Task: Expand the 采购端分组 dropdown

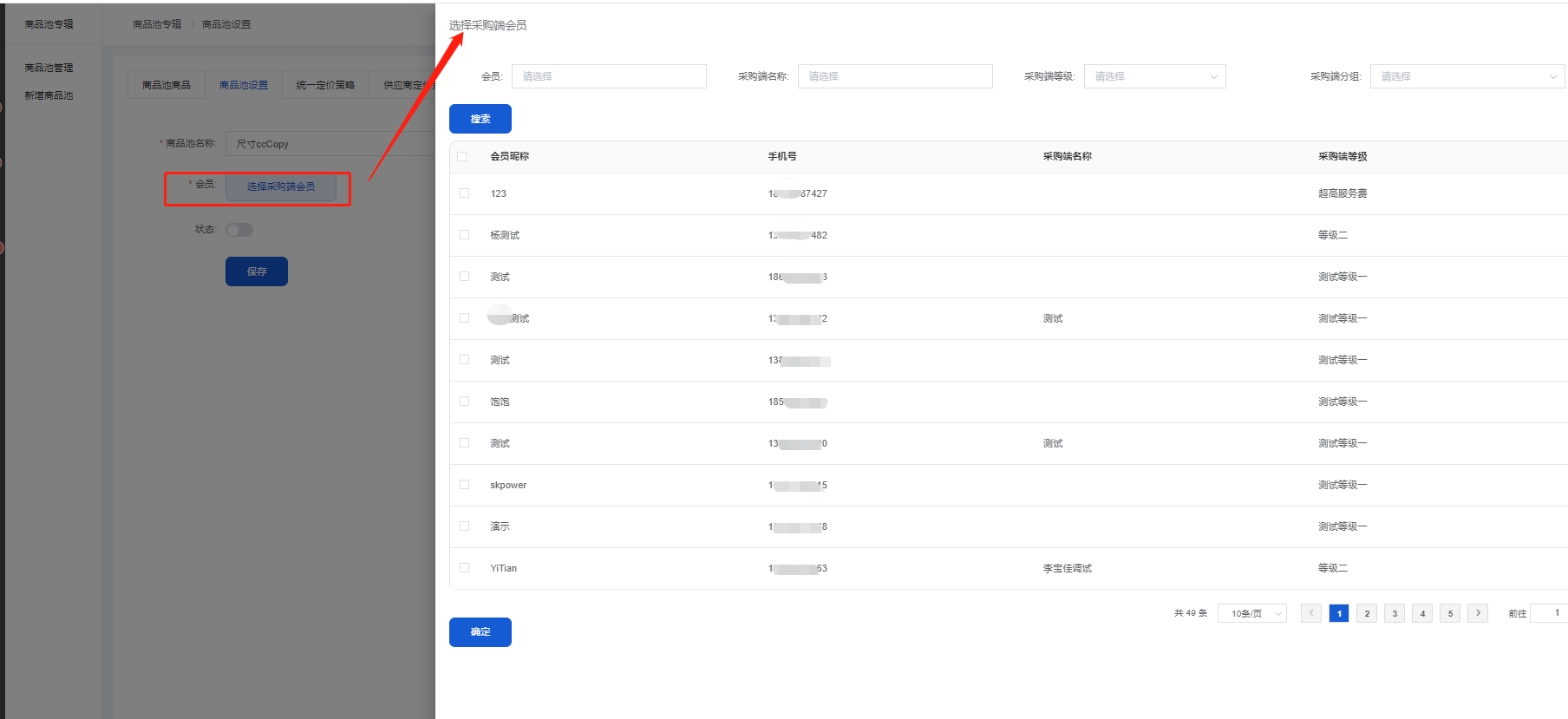Action: click(1467, 76)
